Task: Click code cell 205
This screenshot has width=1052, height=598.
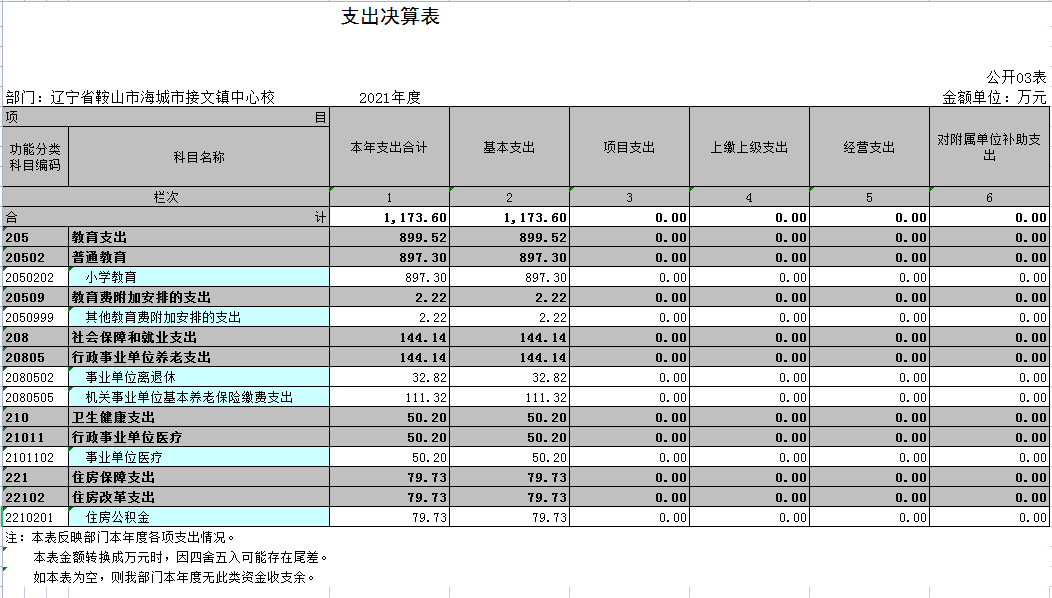Action: [35, 238]
